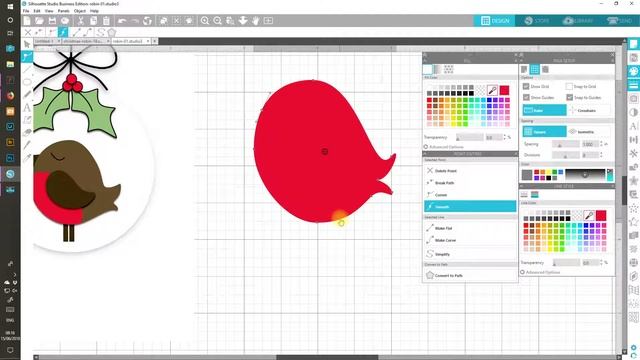Click the highlighted Smooth icon in the point editing bar

pyautogui.click(x=63, y=32)
